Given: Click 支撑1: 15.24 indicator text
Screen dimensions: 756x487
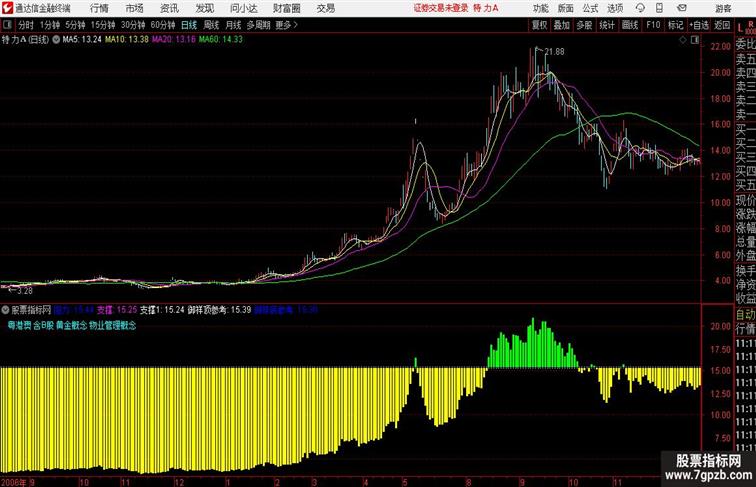Looking at the screenshot, I should tap(162, 310).
